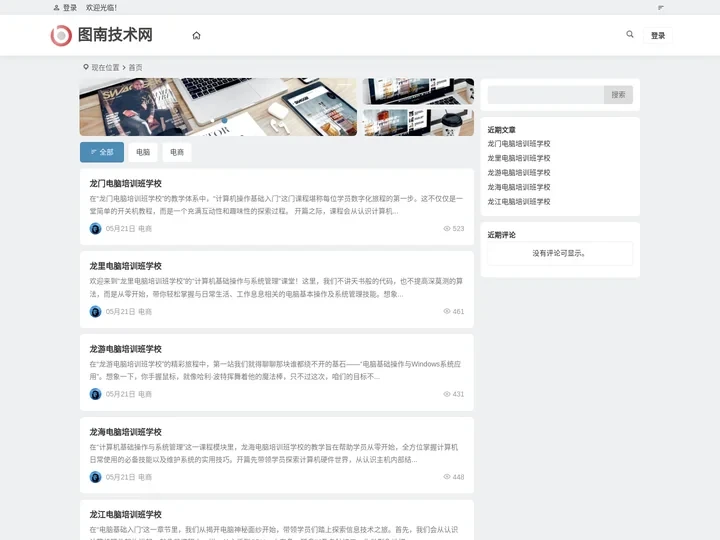The width and height of the screenshot is (720, 540).
Task: Open the upper small banner thumbnail
Action: point(418,91)
